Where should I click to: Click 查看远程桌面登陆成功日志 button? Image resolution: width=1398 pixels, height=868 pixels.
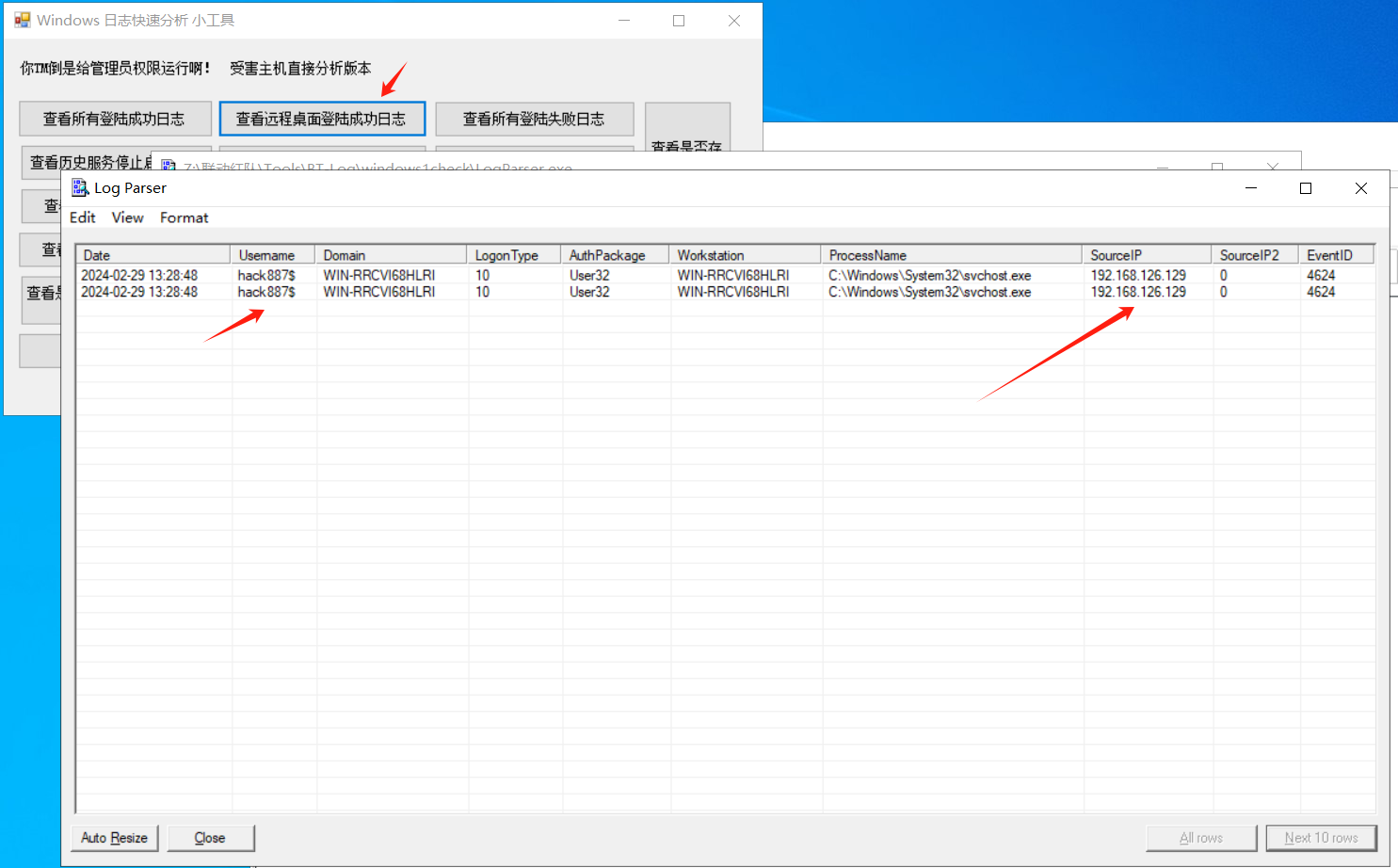click(x=322, y=120)
